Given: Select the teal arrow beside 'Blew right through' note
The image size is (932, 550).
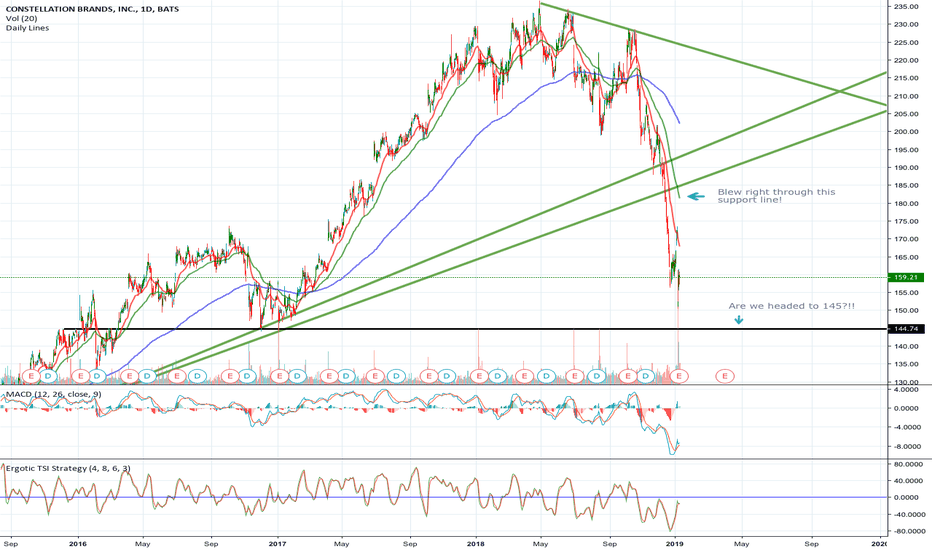Looking at the screenshot, I should pos(696,196).
